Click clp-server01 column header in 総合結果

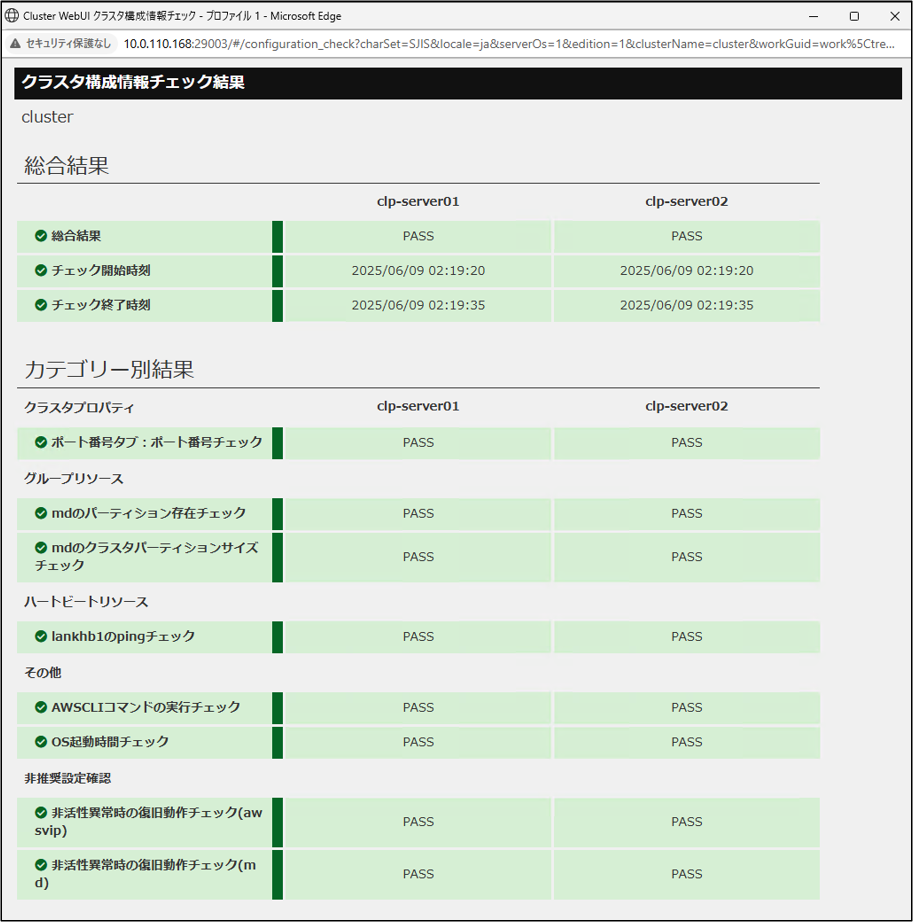[418, 202]
